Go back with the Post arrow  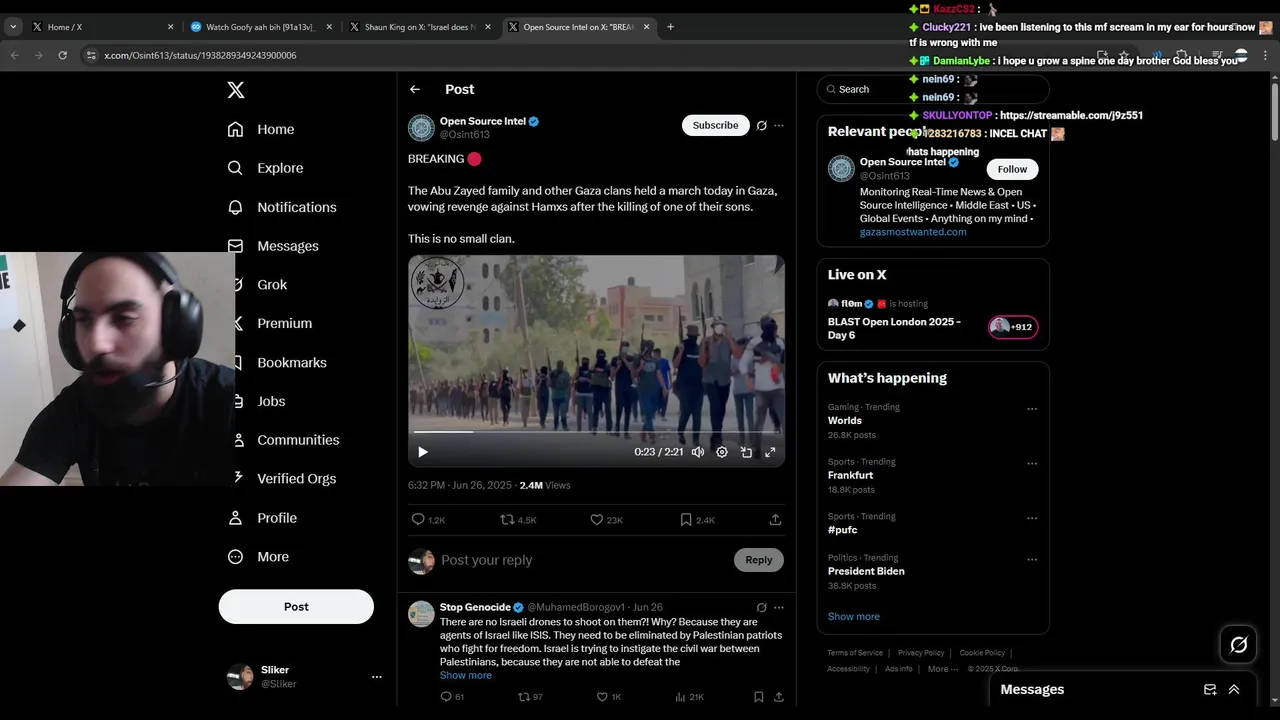pos(415,89)
